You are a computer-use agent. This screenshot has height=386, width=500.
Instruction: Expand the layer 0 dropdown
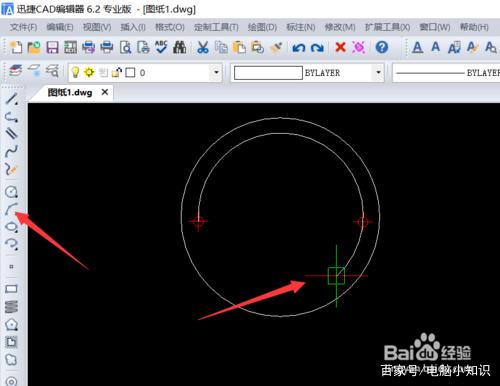(216, 72)
